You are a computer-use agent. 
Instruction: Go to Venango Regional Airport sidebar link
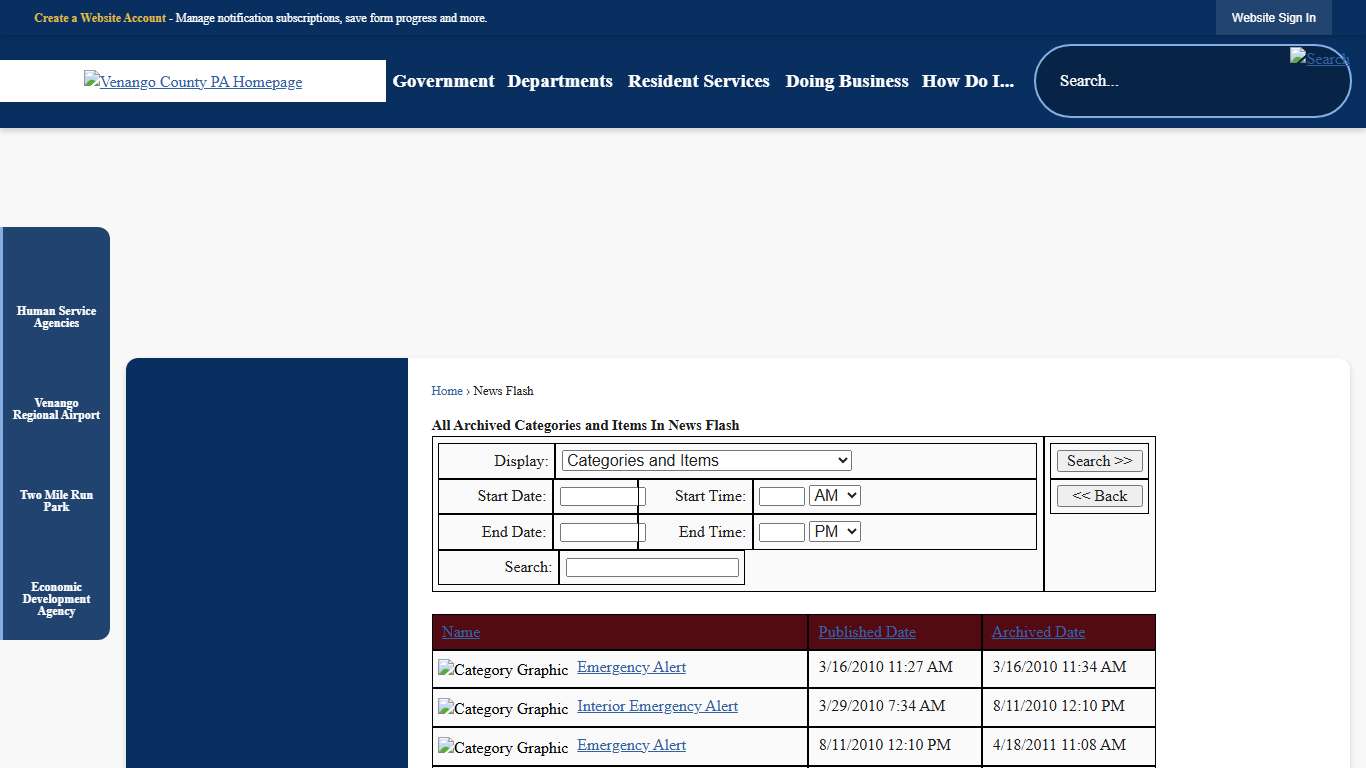click(57, 409)
